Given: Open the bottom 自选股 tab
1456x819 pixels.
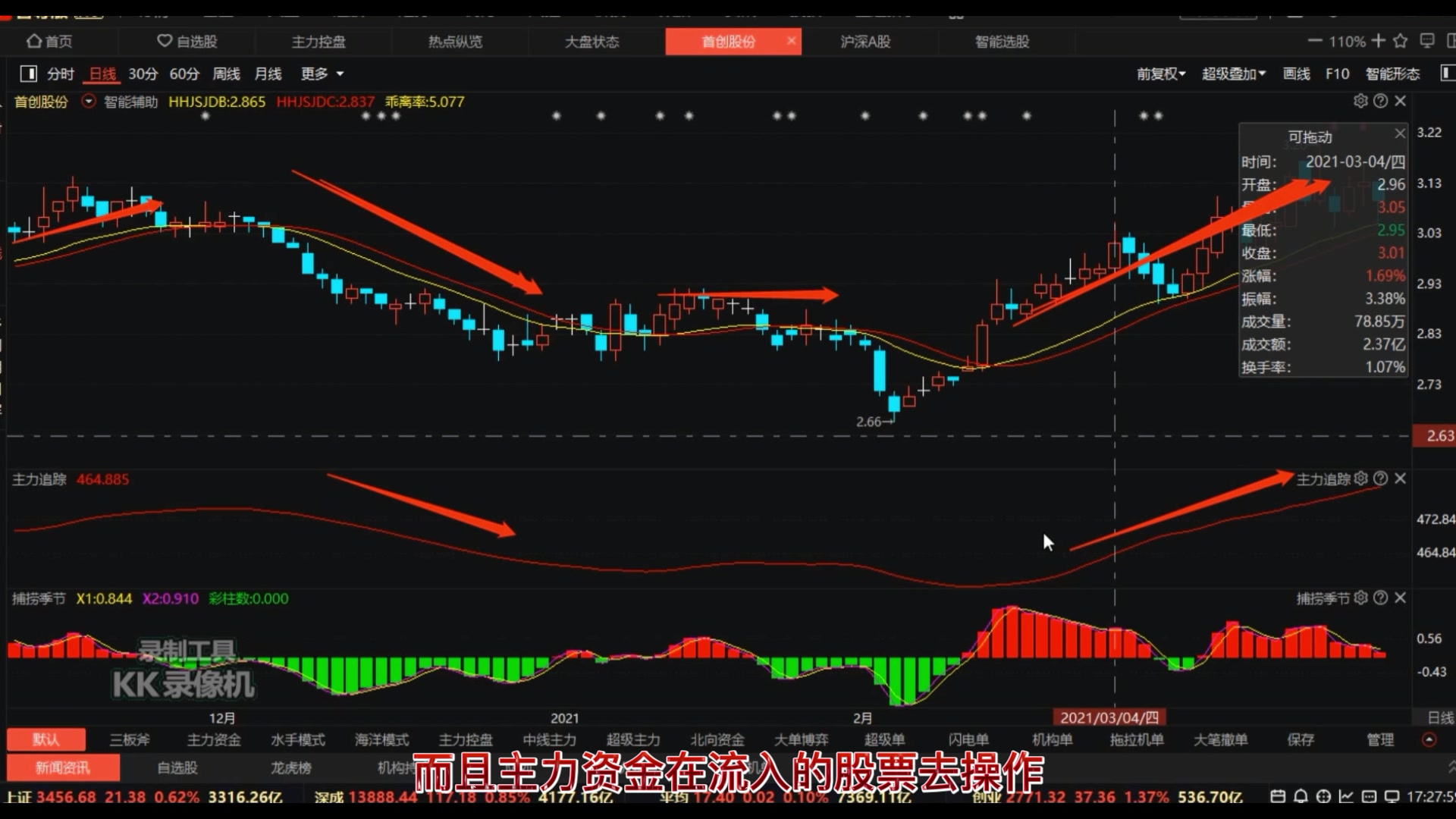Looking at the screenshot, I should (177, 767).
